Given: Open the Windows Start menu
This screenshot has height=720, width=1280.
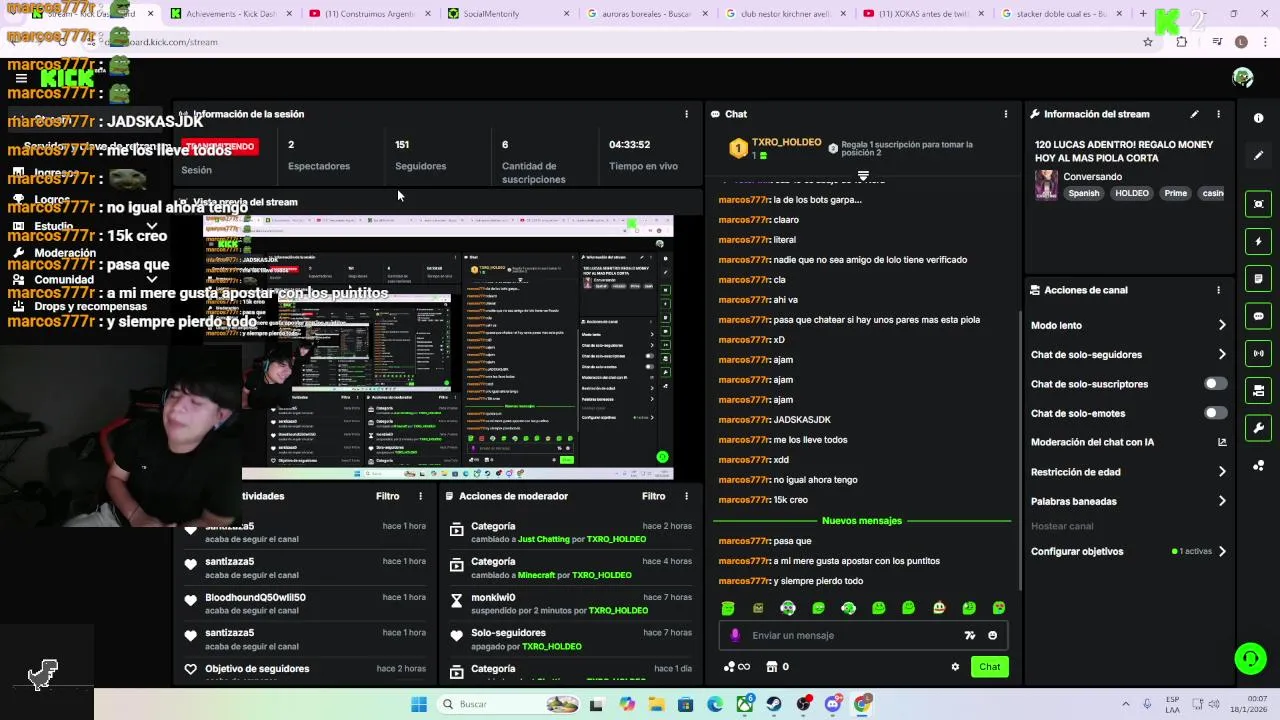Looking at the screenshot, I should coord(419,704).
